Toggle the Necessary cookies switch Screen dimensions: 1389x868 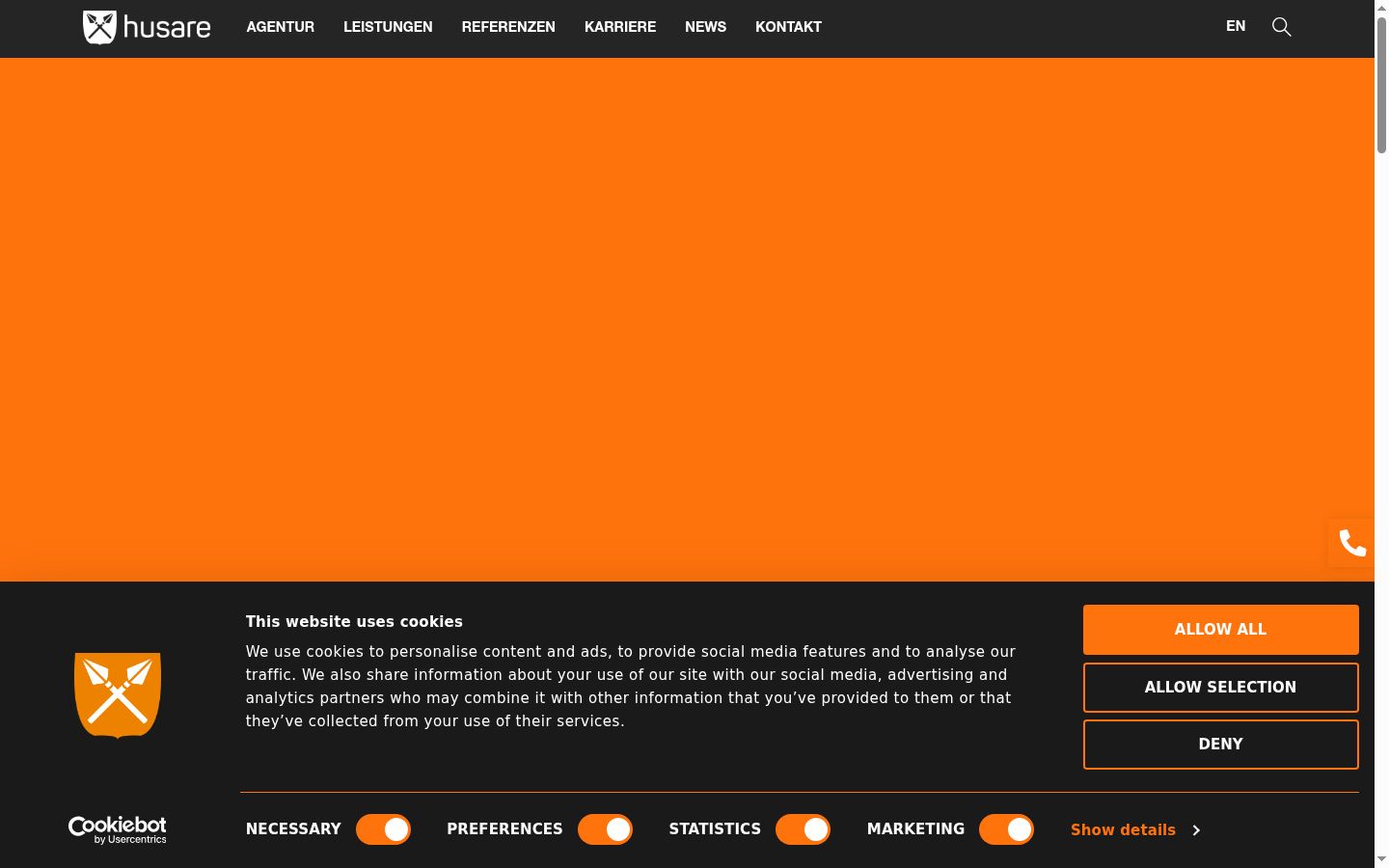[x=383, y=829]
